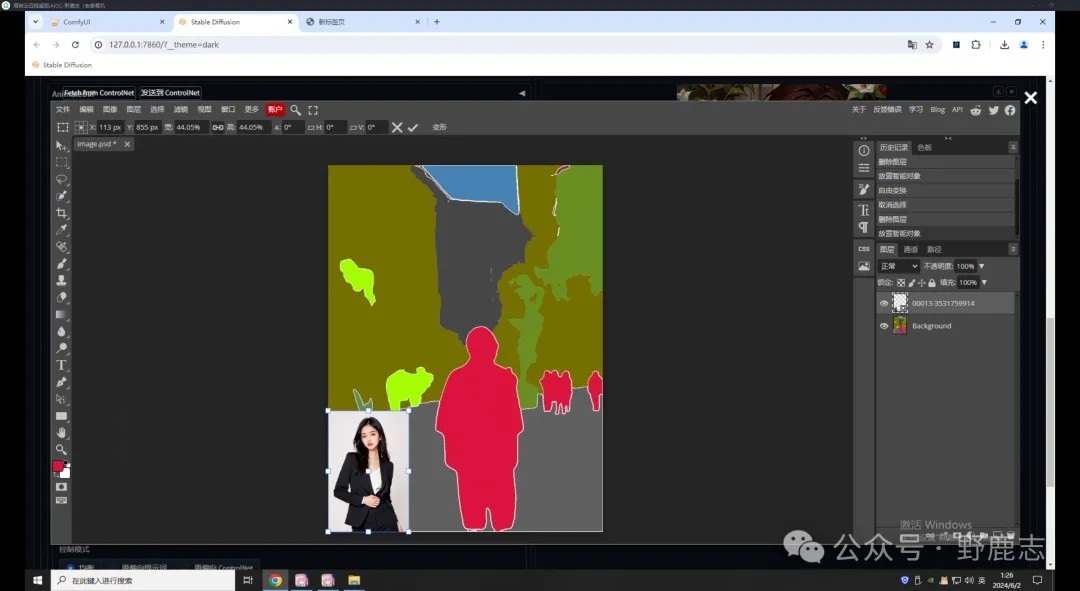Open Photopea Reddit link icon

click(976, 110)
